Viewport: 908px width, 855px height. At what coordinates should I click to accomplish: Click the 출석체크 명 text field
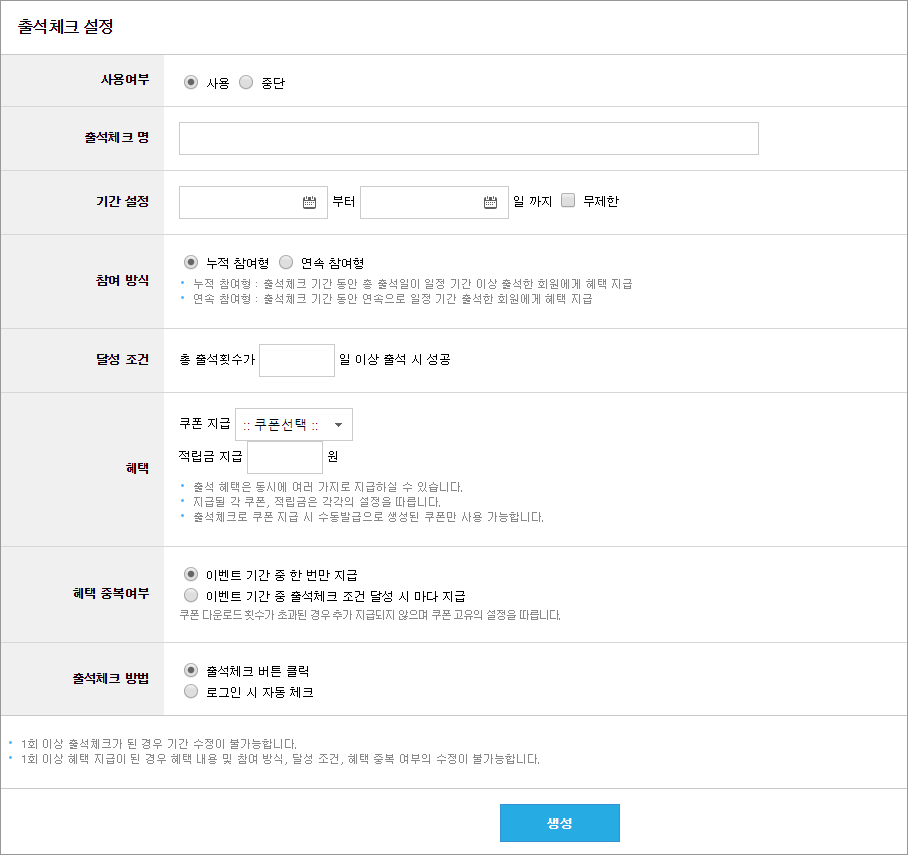(x=468, y=138)
